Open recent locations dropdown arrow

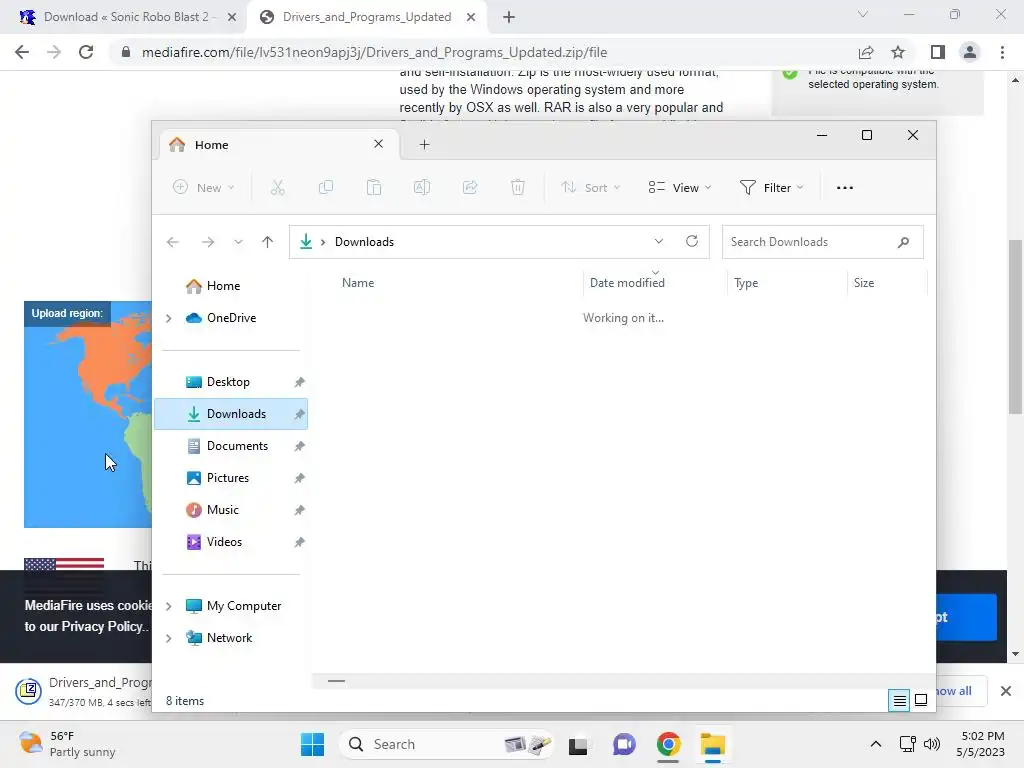coord(238,242)
